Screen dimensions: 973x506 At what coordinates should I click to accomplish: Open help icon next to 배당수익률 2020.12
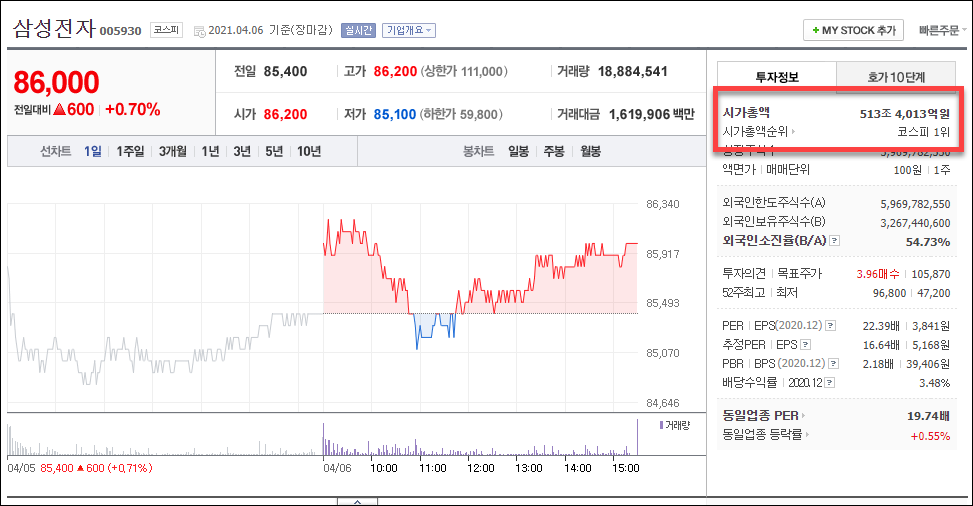(830, 382)
